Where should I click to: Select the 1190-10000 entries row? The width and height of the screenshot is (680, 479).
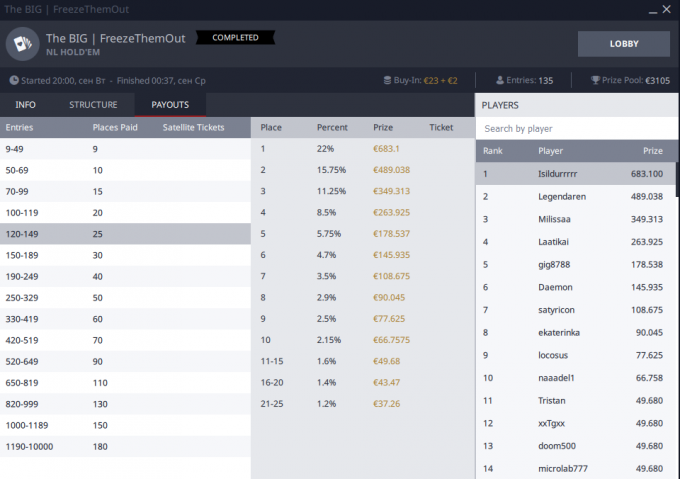125,446
